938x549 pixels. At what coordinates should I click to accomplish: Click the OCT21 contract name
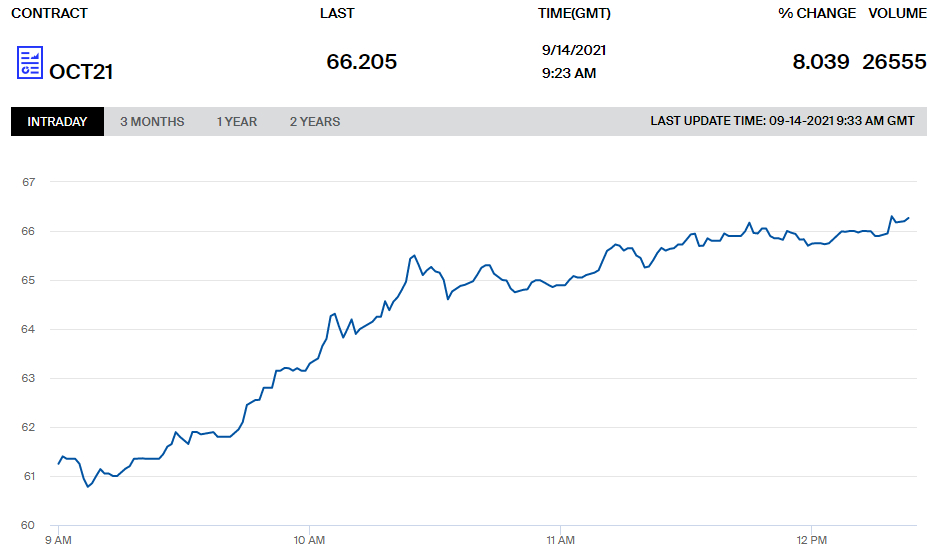tap(81, 72)
